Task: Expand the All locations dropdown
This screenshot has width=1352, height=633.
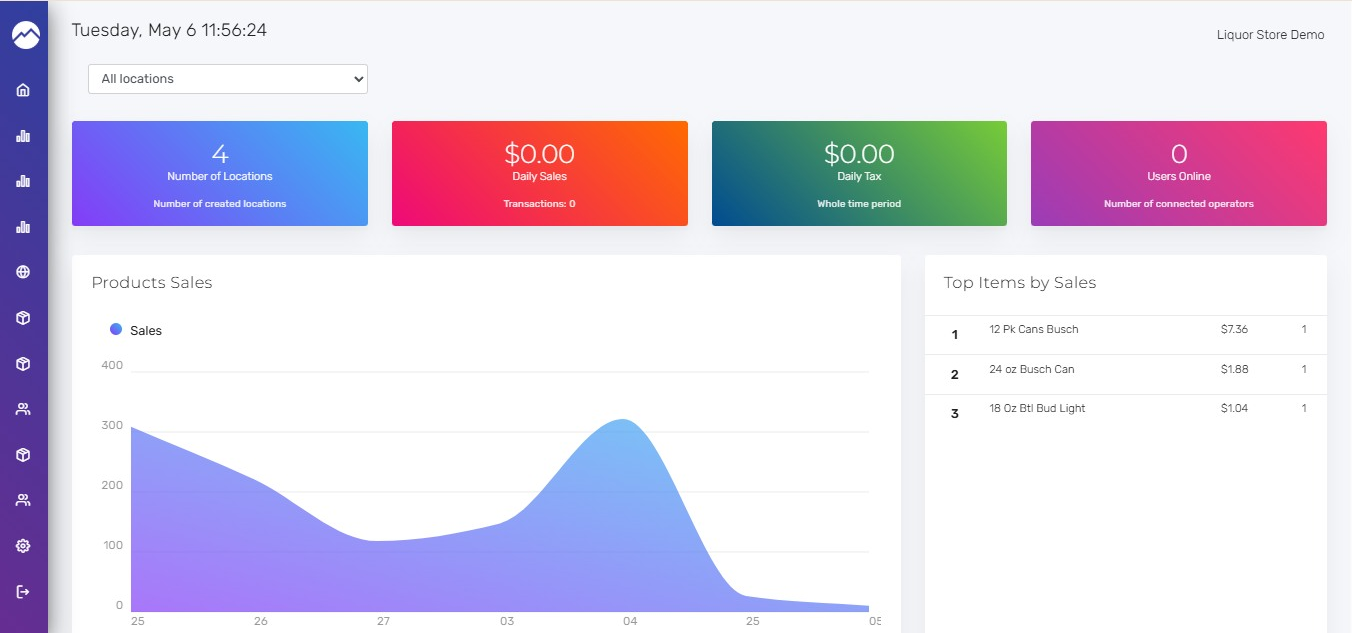Action: (228, 79)
